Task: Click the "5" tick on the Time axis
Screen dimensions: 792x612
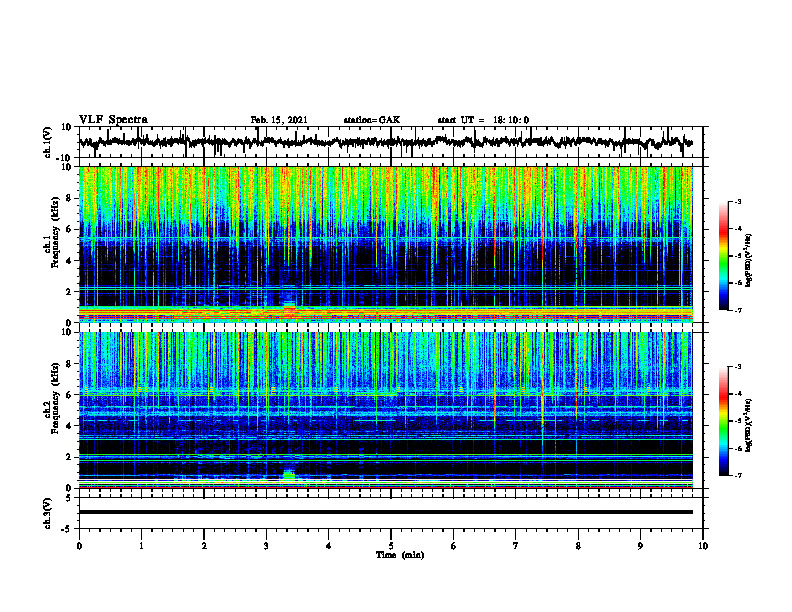Action: pyautogui.click(x=391, y=546)
